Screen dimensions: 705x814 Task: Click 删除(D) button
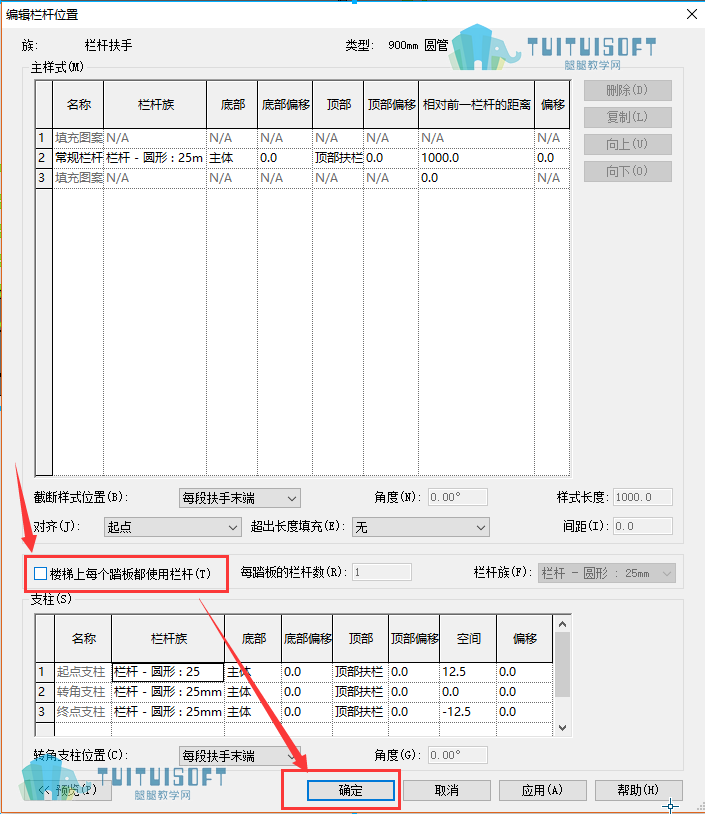628,90
